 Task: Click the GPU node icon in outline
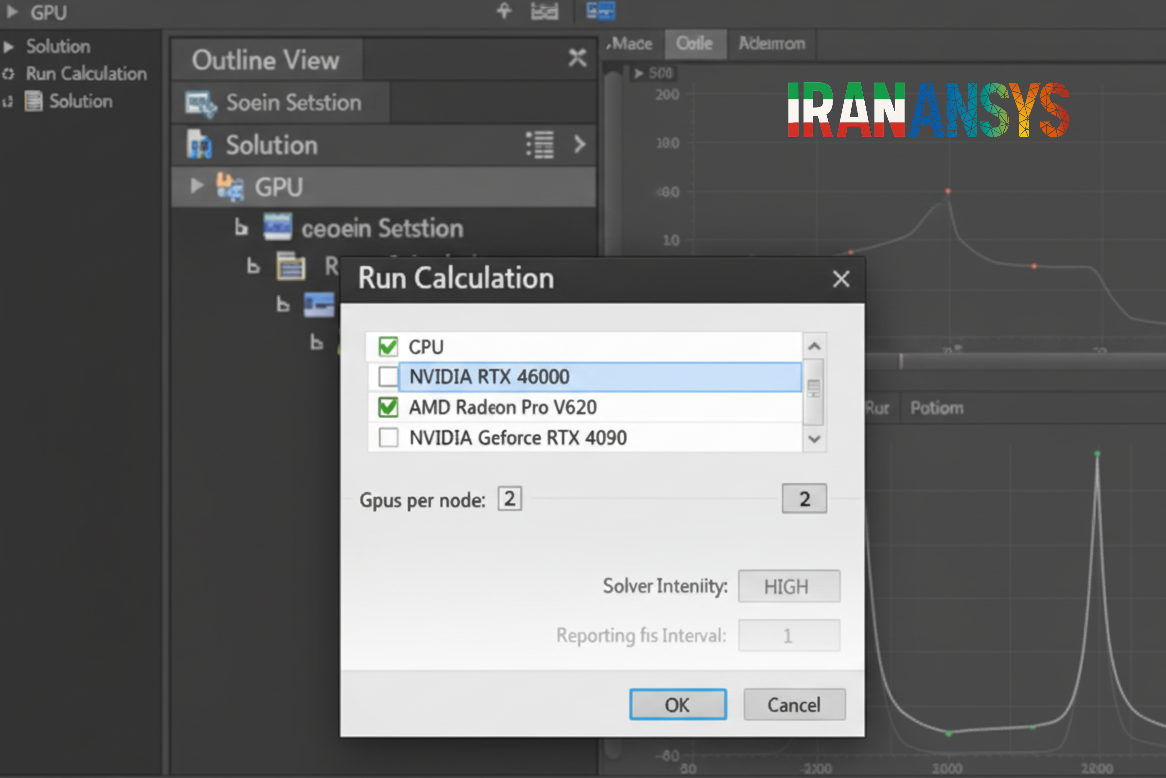click(230, 187)
